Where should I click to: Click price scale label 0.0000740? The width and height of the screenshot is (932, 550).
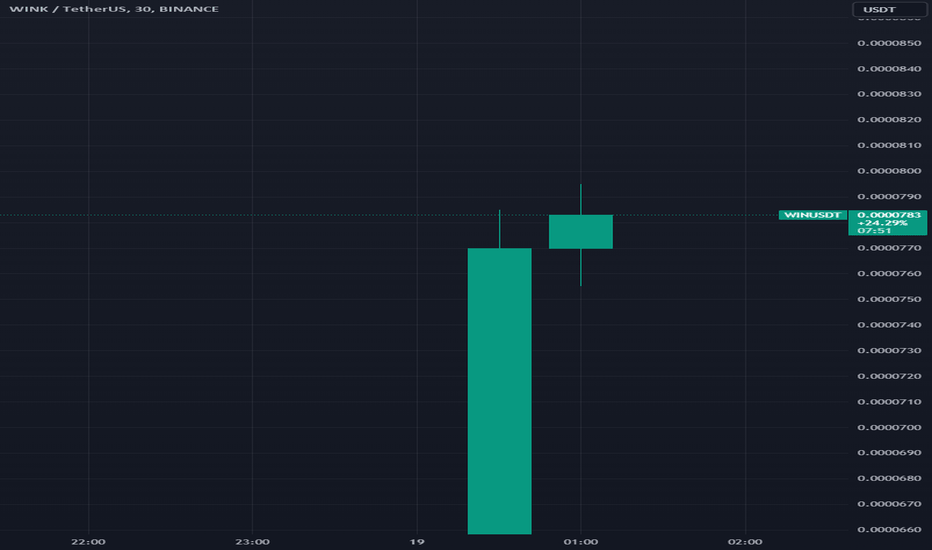tap(889, 325)
